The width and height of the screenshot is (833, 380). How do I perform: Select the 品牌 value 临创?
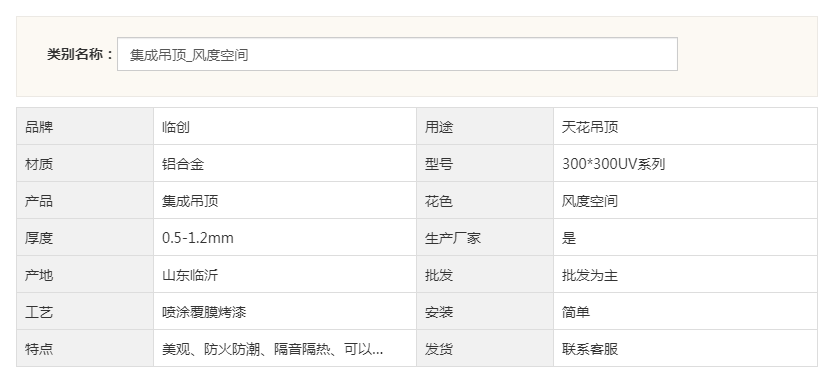(176, 127)
